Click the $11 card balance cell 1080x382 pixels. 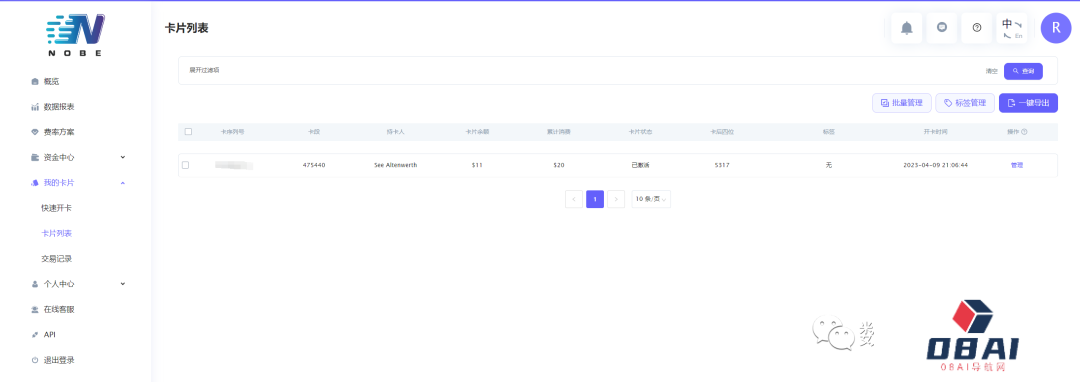[x=477, y=165]
